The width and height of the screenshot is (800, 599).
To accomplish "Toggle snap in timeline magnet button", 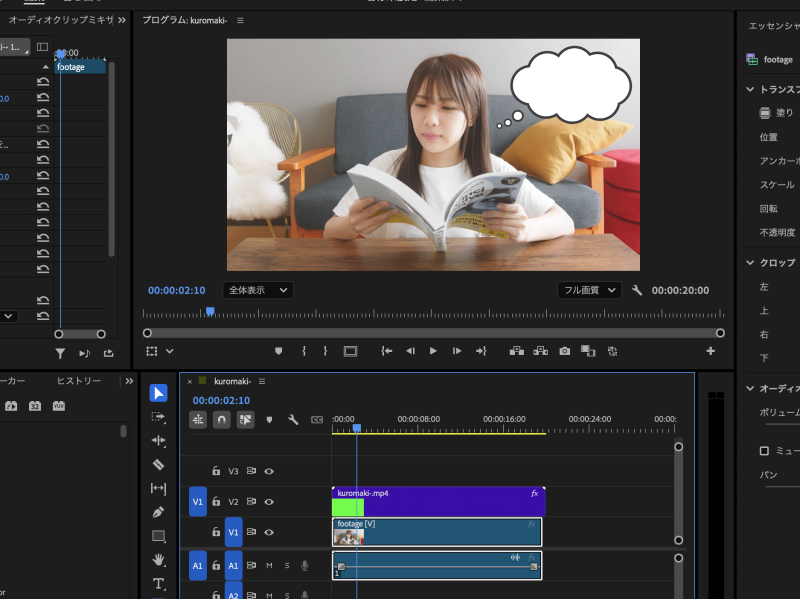I will pyautogui.click(x=221, y=420).
